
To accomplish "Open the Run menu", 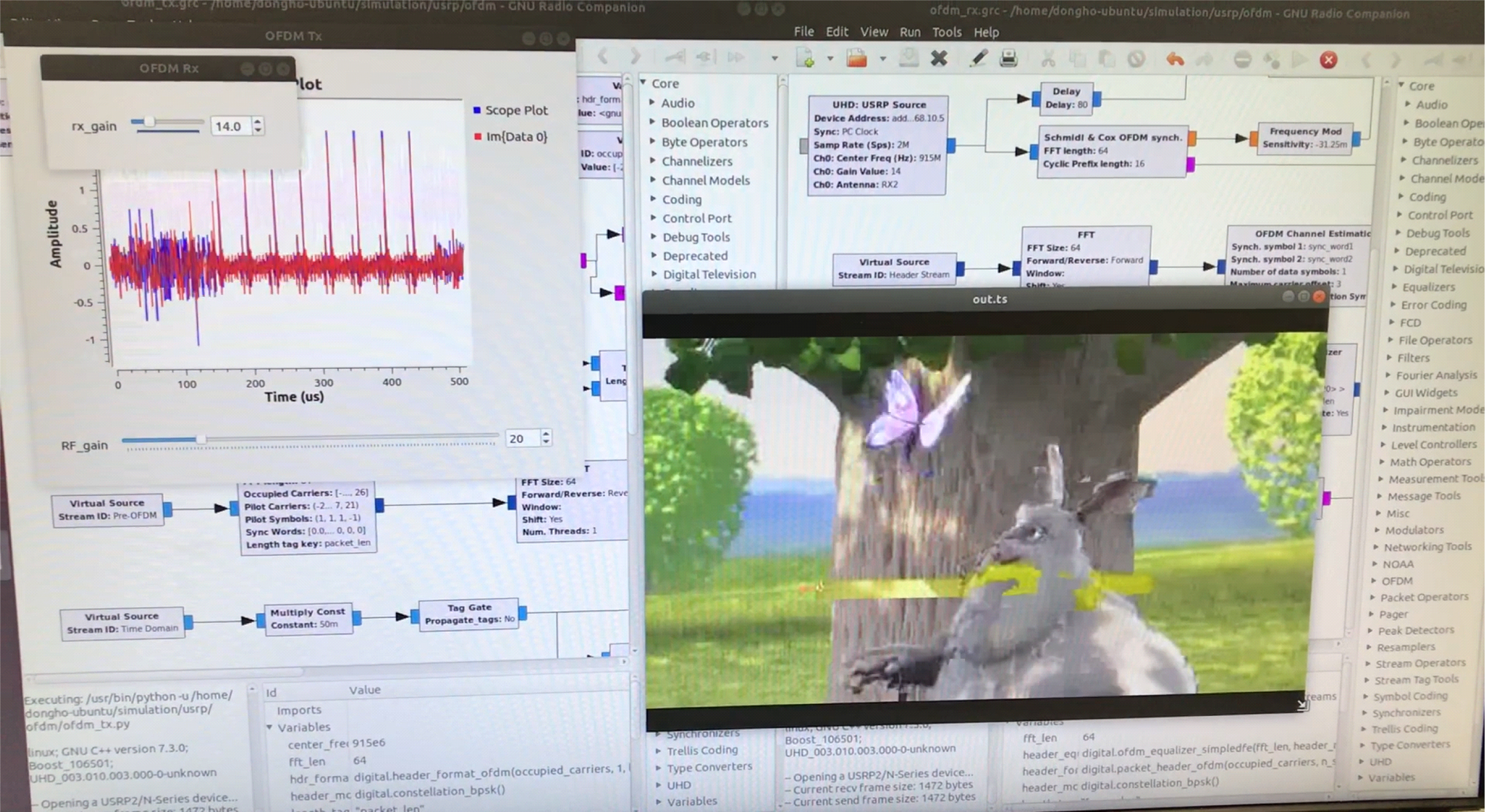I will [910, 32].
